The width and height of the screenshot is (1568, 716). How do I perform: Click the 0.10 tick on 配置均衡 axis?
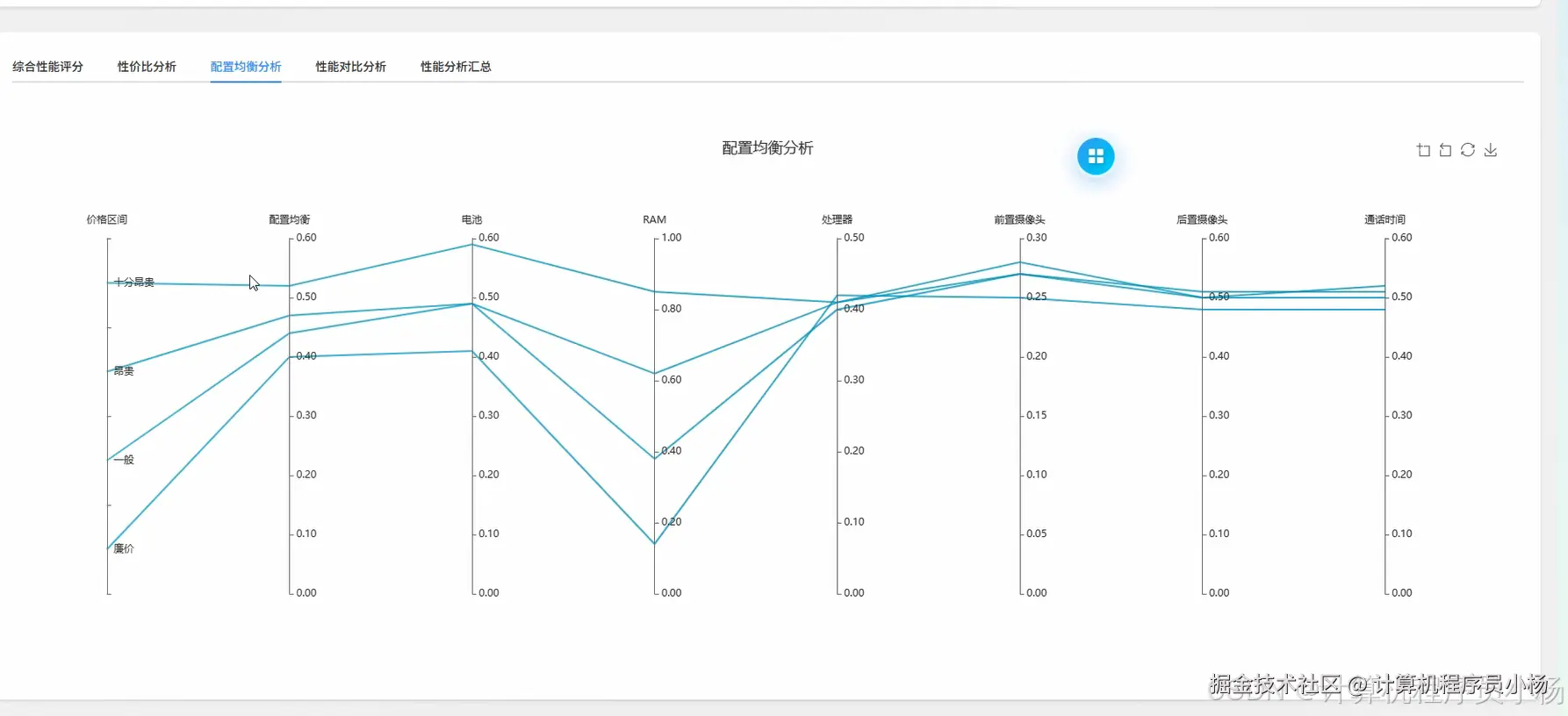(306, 533)
